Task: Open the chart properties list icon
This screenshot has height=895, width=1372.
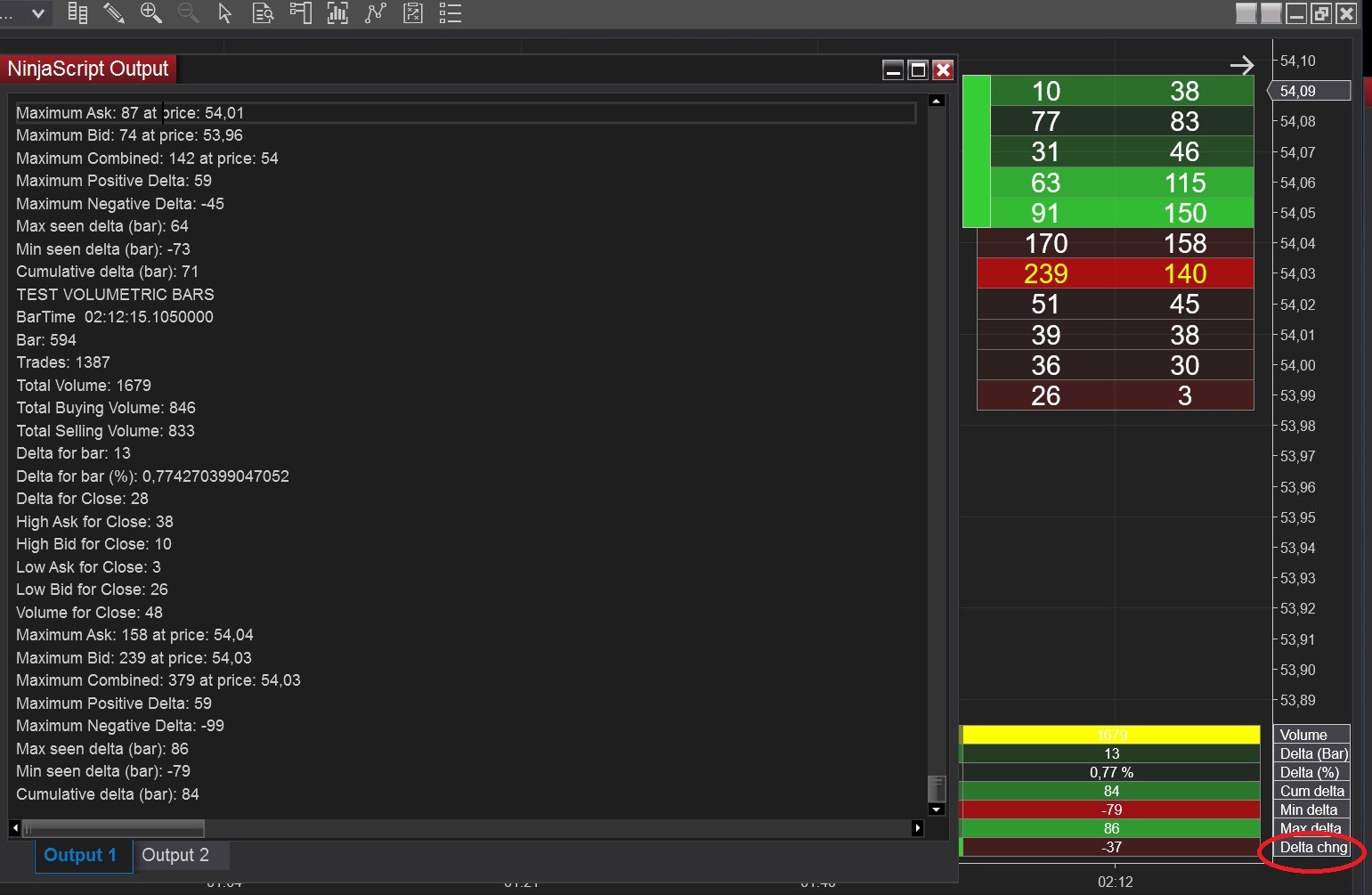Action: pos(451,13)
